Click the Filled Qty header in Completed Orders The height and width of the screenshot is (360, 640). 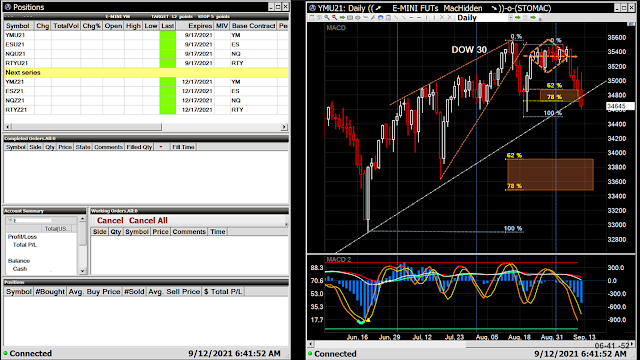[139, 147]
